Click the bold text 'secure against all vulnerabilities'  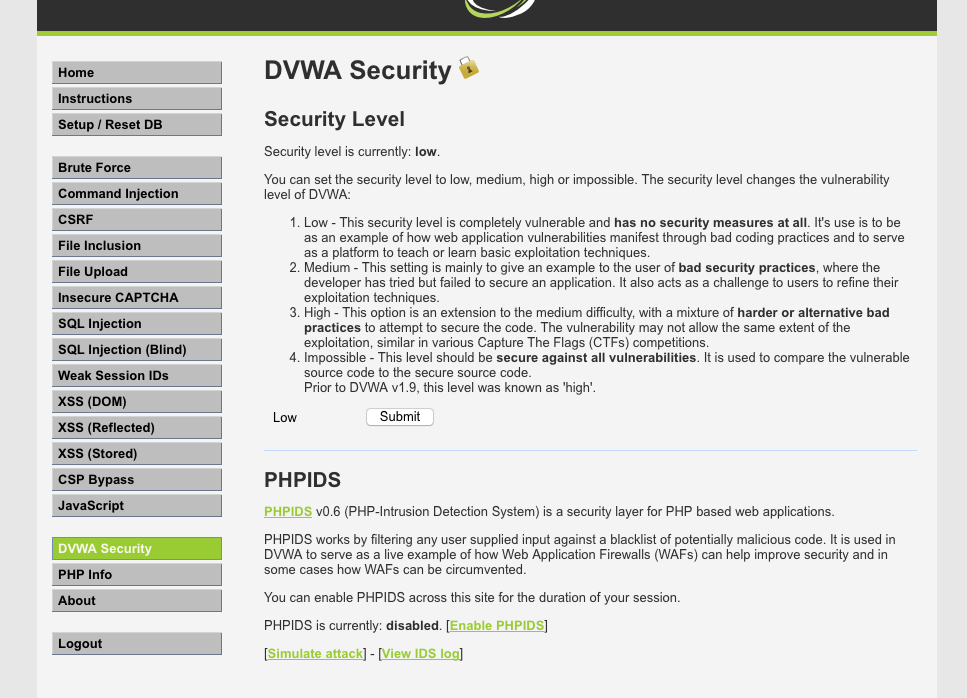pyautogui.click(x=596, y=358)
